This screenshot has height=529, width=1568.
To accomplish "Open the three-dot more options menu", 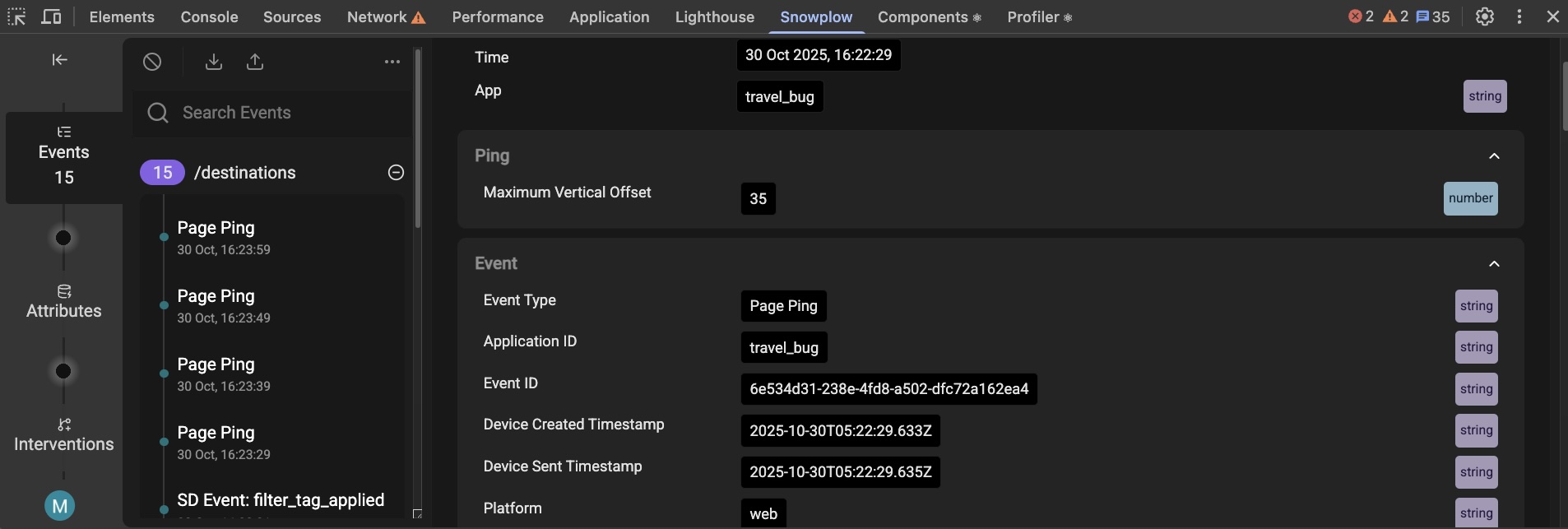I will [392, 62].
